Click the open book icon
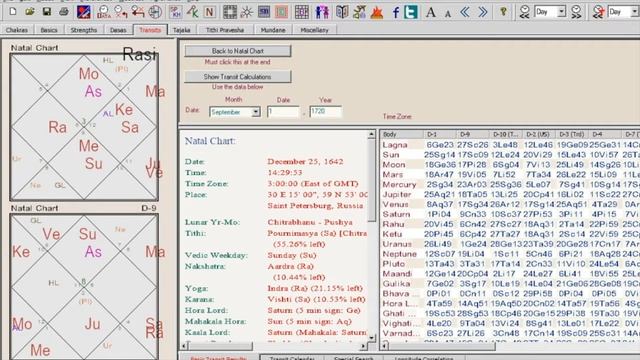Screen dimensions: 640x360 [x=342, y=12]
